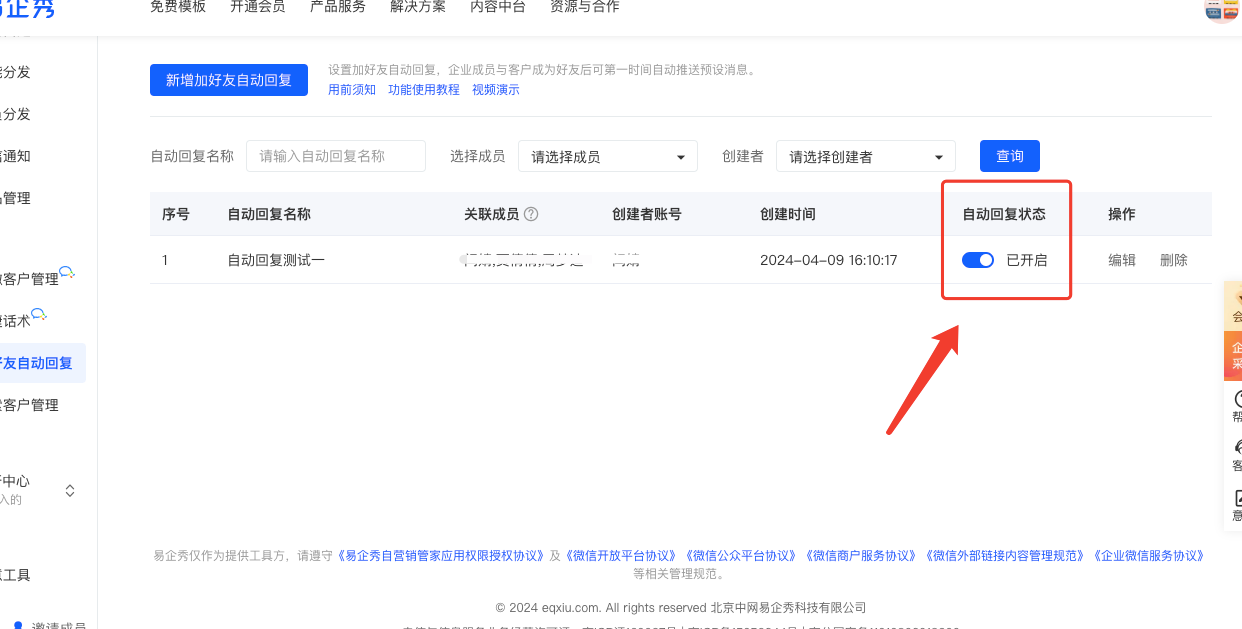This screenshot has width=1242, height=629.
Task: Expand the sidebar center switcher chevrons
Action: point(70,490)
